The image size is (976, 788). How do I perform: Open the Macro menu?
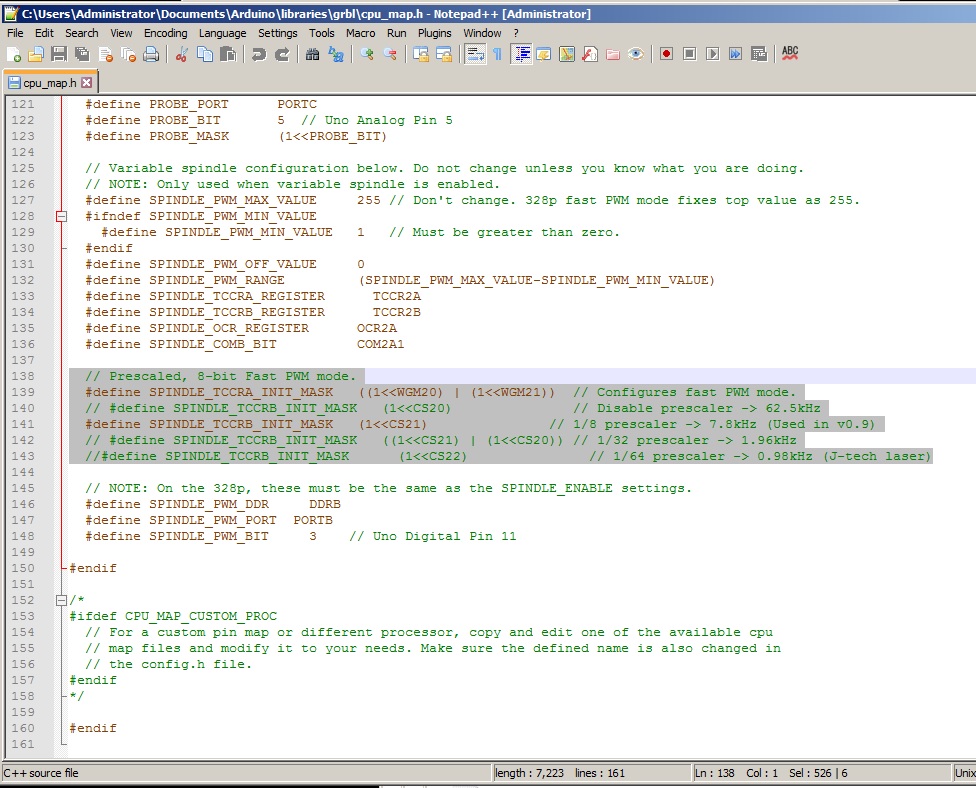[x=360, y=33]
